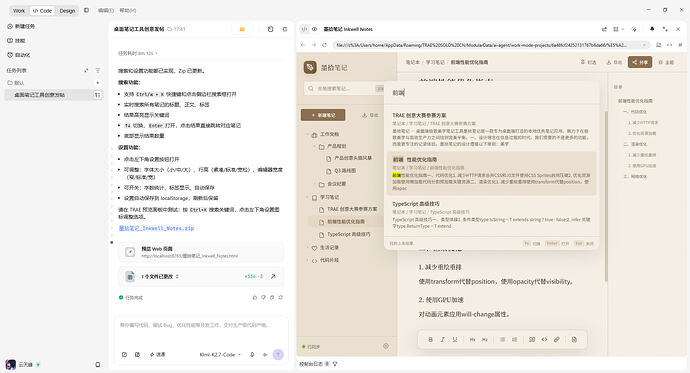The width and height of the screenshot is (690, 373).
Task: Open the Inkwell_Notes.zip download link
Action: coord(156,228)
